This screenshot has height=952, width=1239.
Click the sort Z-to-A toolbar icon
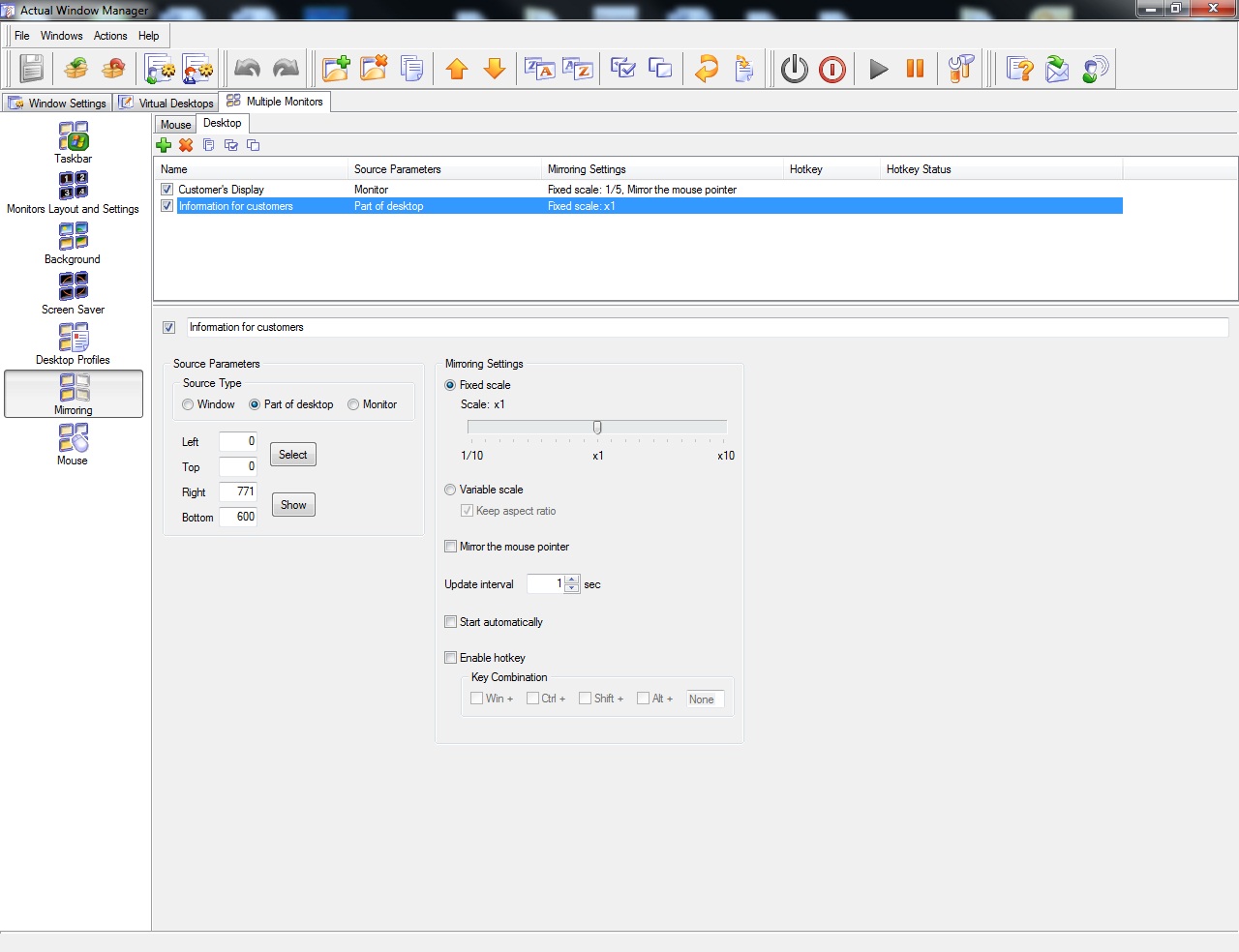point(539,69)
